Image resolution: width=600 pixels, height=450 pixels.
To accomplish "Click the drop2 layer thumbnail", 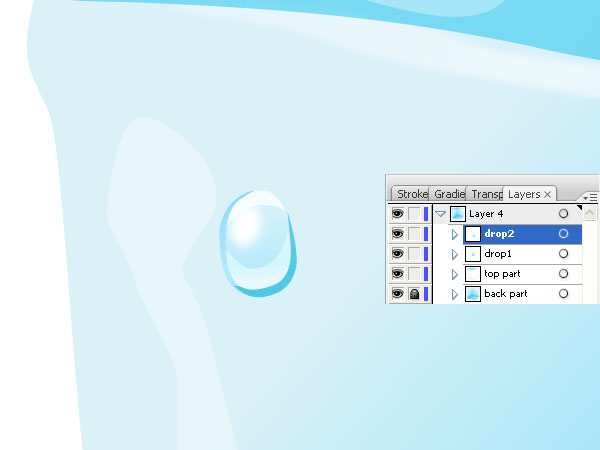I will [x=473, y=234].
